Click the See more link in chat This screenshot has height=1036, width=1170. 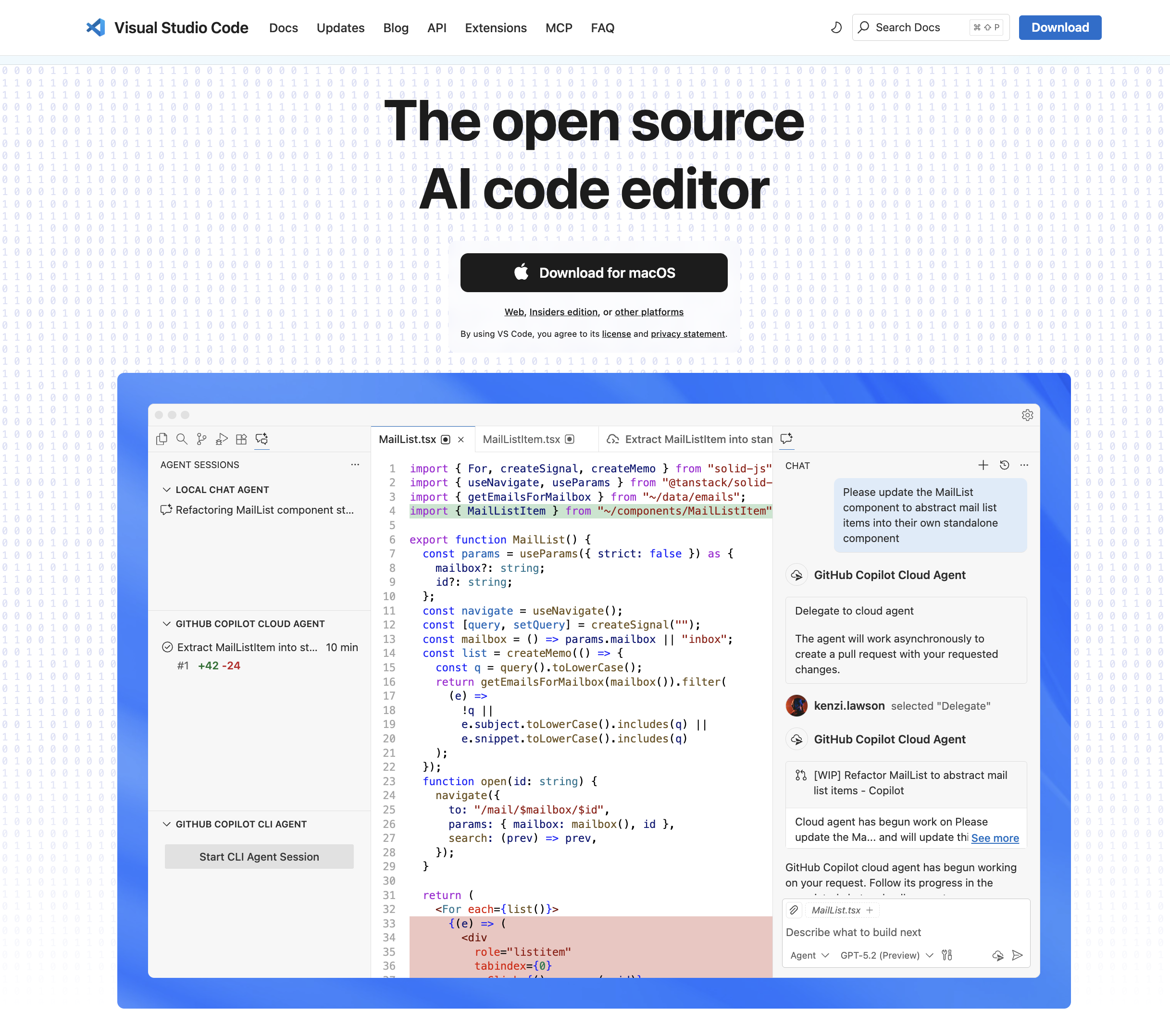point(995,838)
